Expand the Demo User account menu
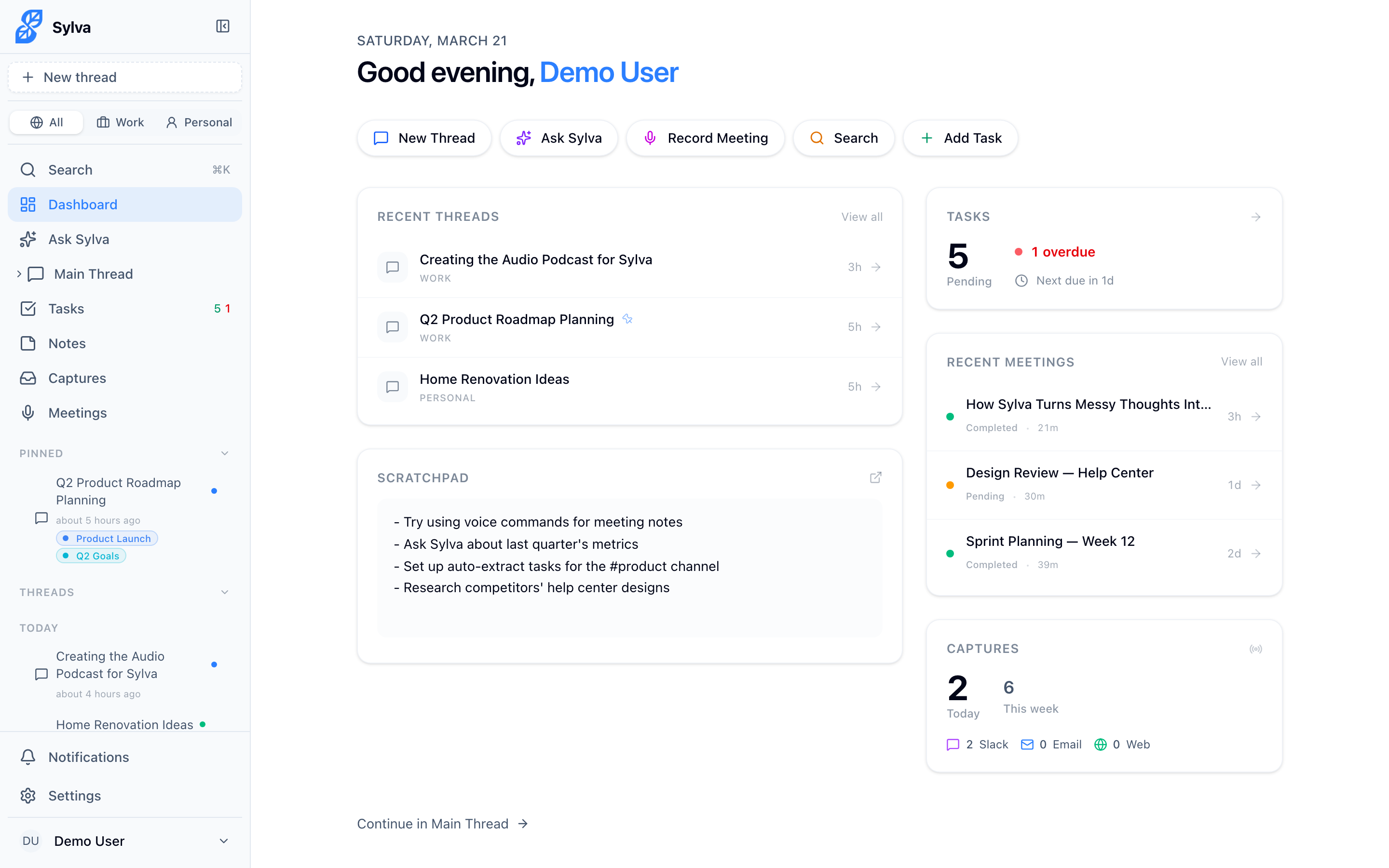The width and height of the screenshot is (1389, 868). tap(224, 841)
